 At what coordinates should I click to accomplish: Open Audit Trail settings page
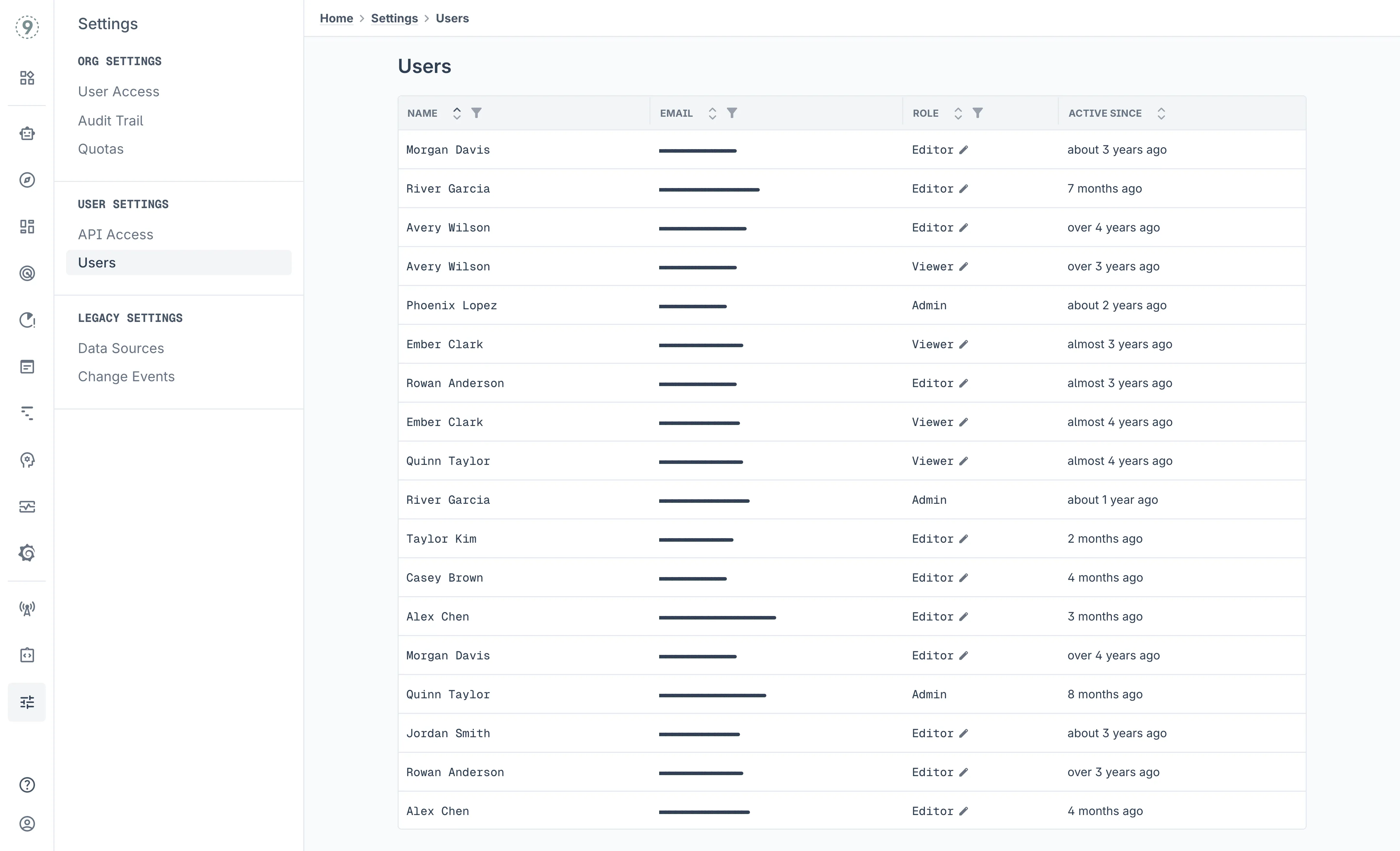[110, 121]
